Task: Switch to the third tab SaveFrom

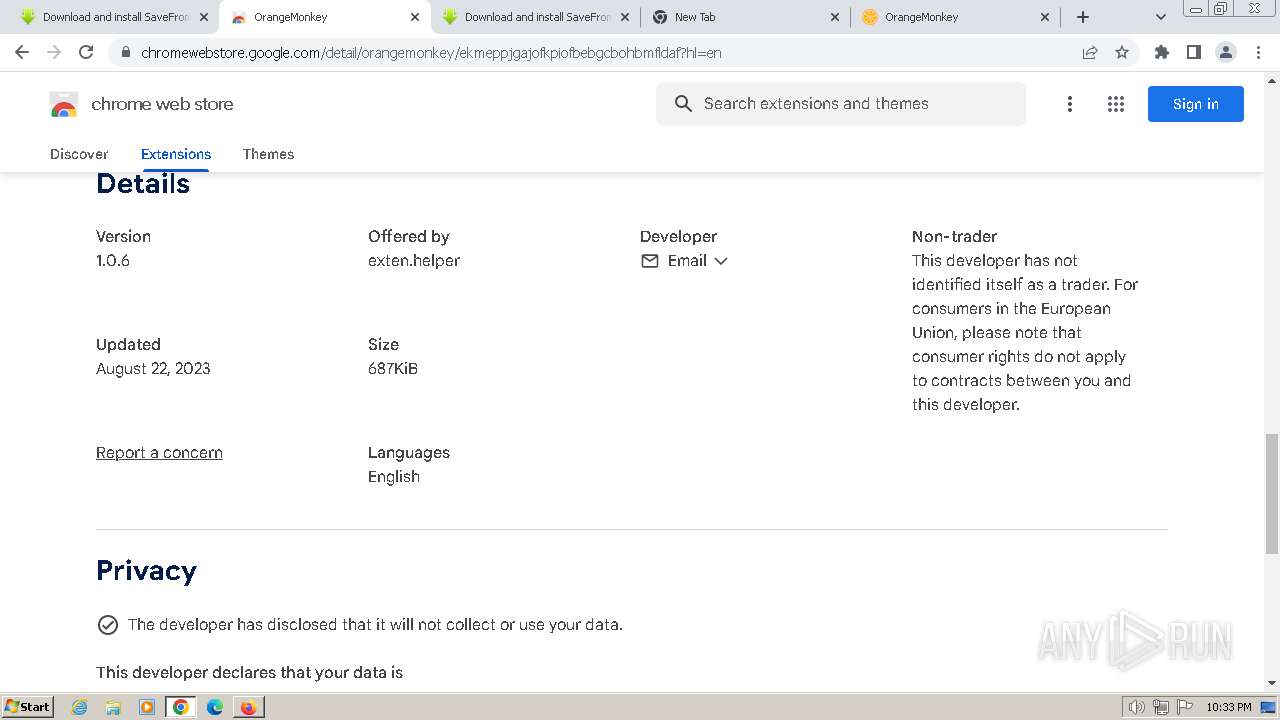Action: (x=535, y=17)
